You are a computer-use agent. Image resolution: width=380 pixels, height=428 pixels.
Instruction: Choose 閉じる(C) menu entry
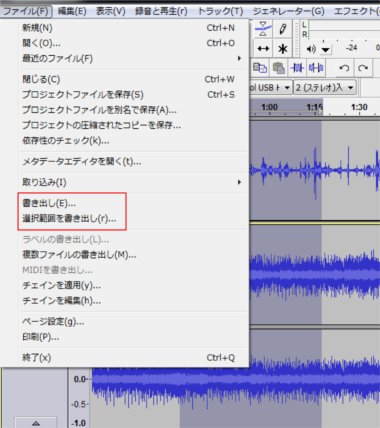[133, 79]
